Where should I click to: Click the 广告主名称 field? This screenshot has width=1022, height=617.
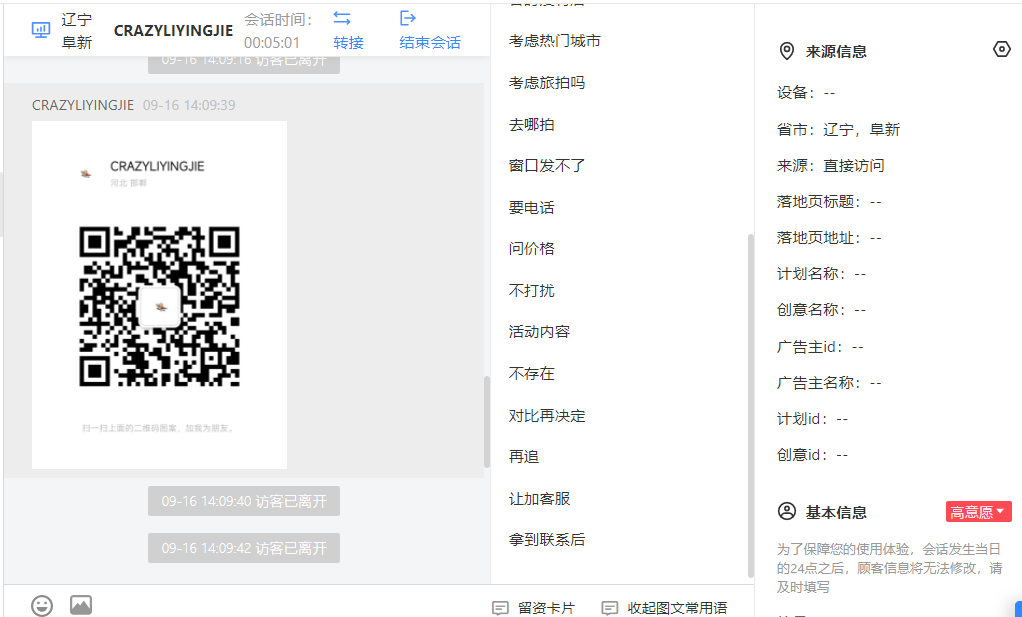tap(828, 382)
